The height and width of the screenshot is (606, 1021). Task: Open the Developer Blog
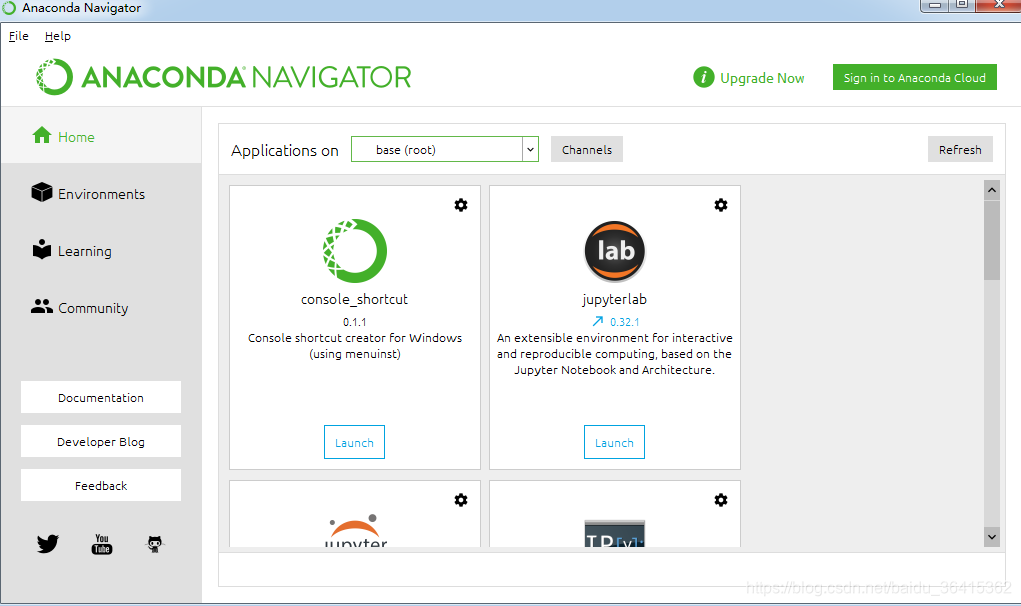tap(101, 441)
